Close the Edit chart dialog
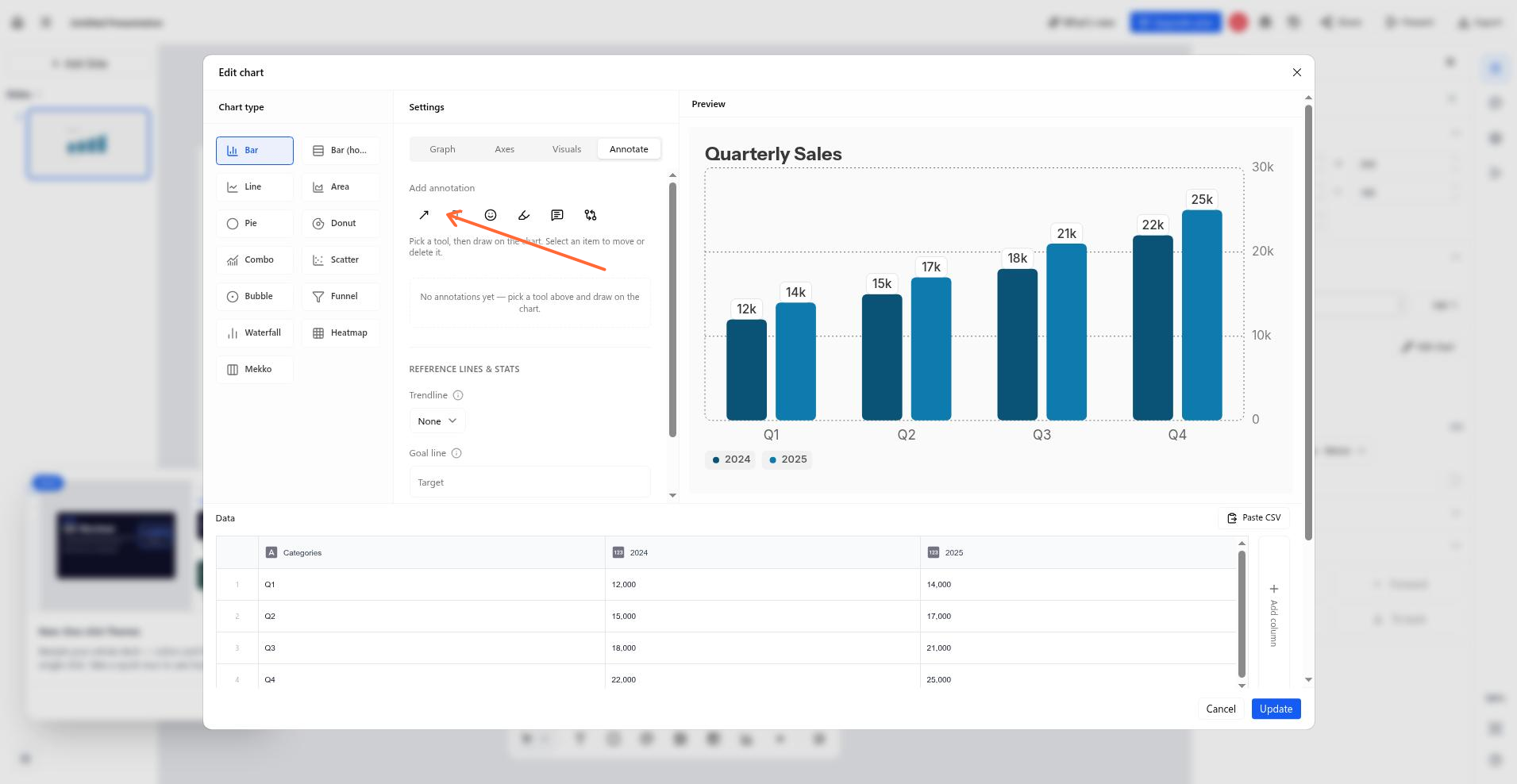 1297,72
